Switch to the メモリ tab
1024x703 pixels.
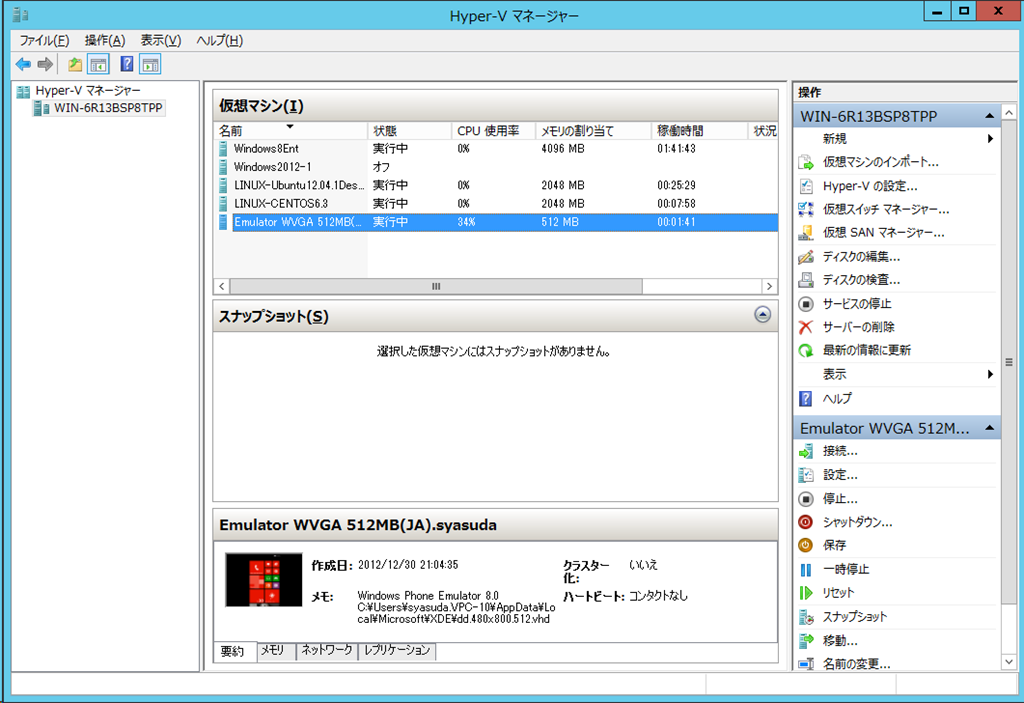(276, 650)
